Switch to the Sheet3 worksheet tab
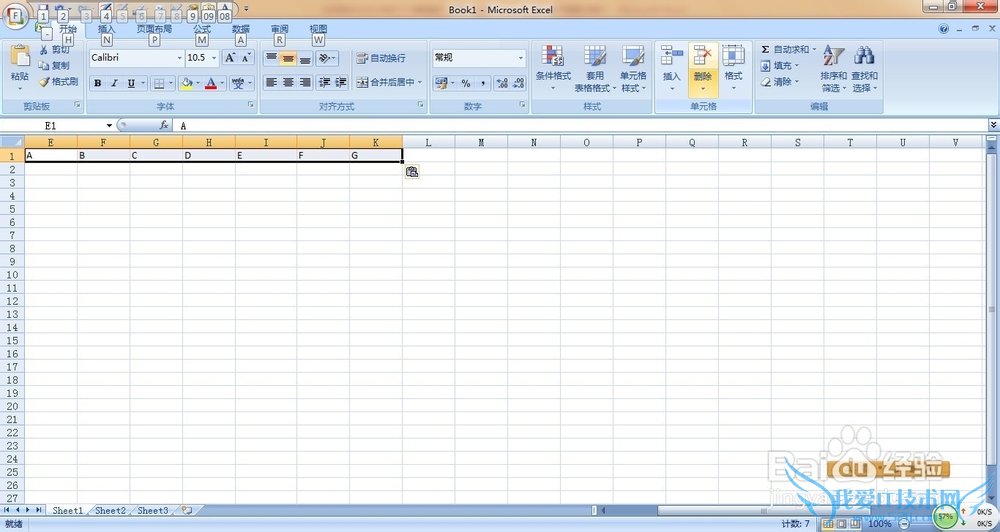Screen dimensions: 1000x532 [x=153, y=510]
